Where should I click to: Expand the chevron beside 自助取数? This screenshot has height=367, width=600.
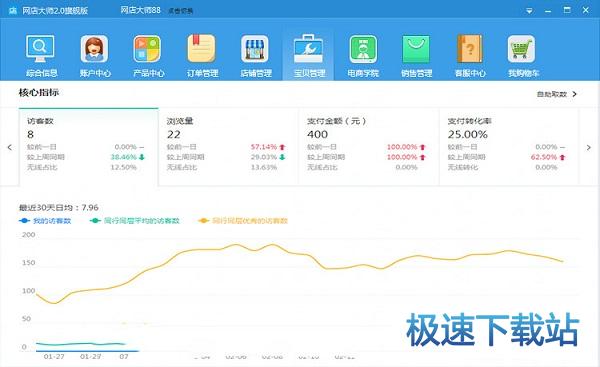tap(574, 94)
